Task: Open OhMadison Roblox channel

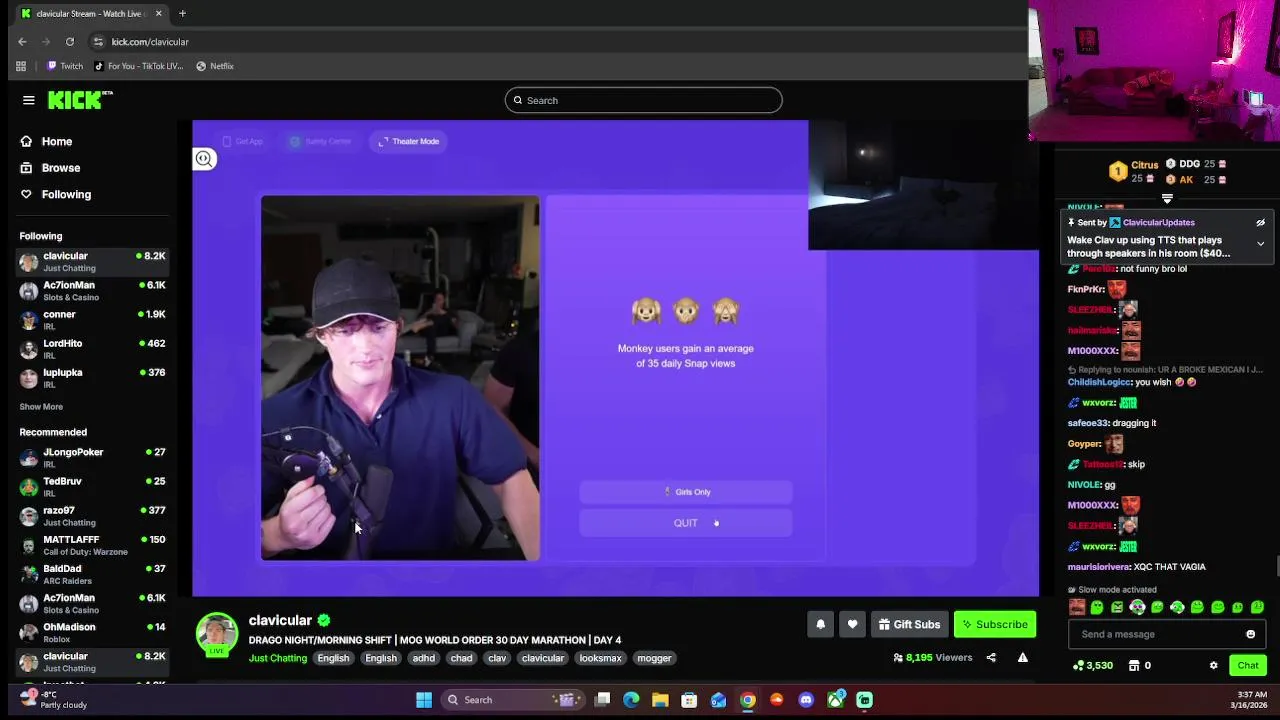Action: [x=93, y=632]
